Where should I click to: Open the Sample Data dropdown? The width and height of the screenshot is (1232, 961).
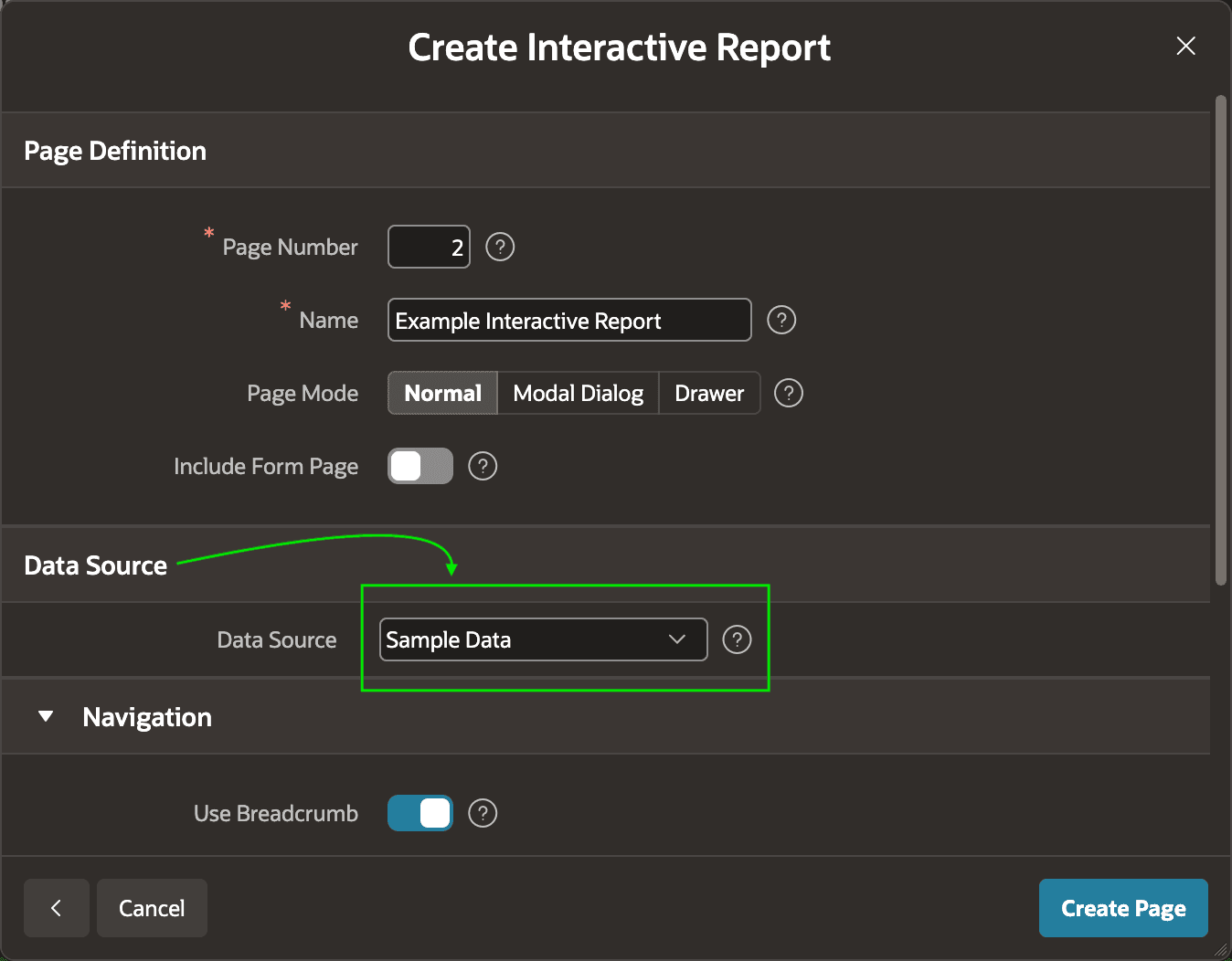click(x=544, y=639)
